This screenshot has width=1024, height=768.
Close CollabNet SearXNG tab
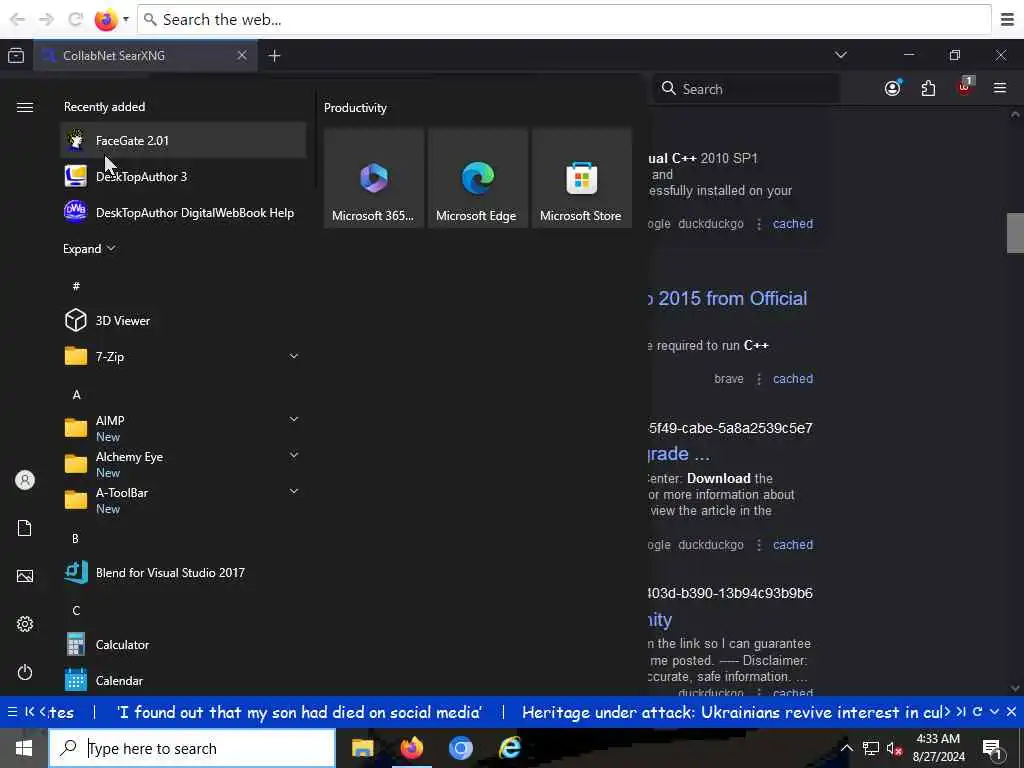[x=242, y=56]
